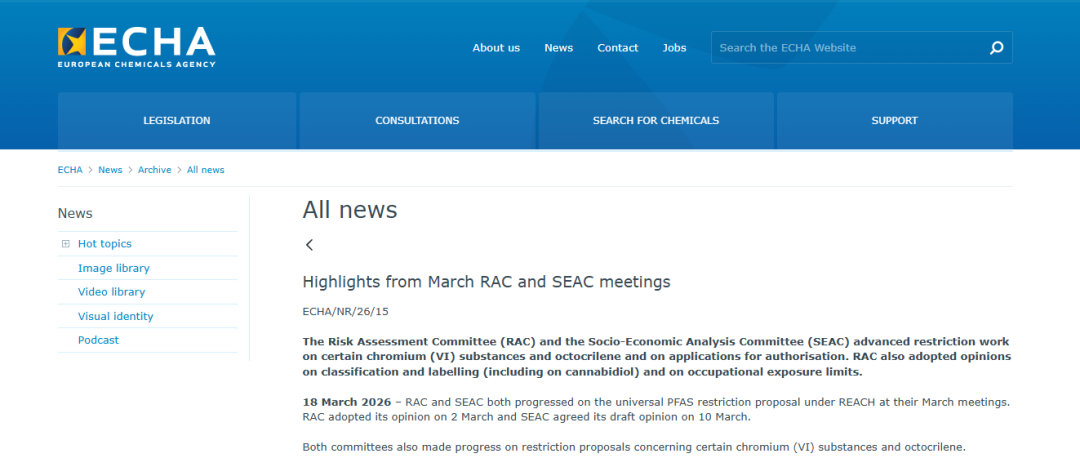Screen dimensions: 1080x458
Task: Open the News link in header
Action: [x=558, y=48]
